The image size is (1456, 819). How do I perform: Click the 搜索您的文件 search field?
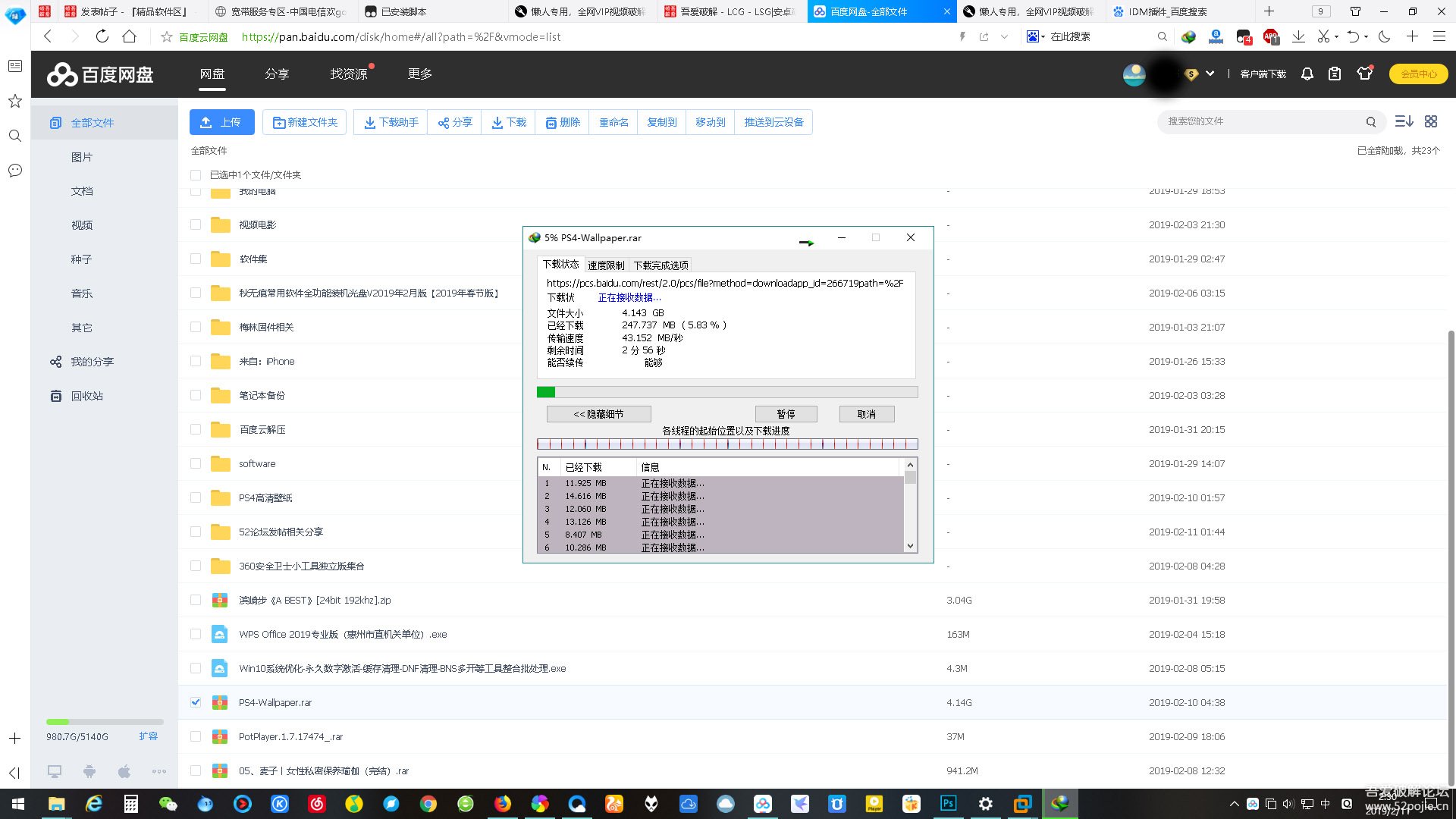tap(1259, 121)
